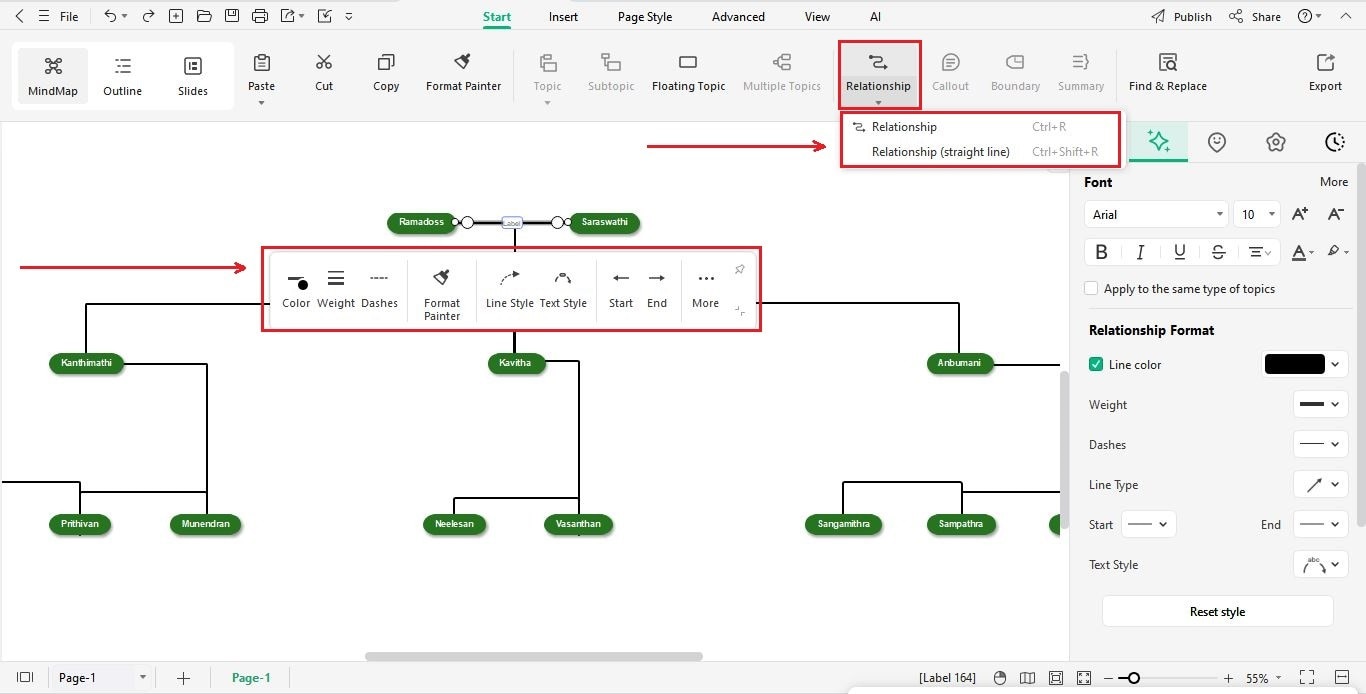Viewport: 1366px width, 694px height.
Task: Choose Relationship Ctrl+R menu item
Action: tap(979, 127)
